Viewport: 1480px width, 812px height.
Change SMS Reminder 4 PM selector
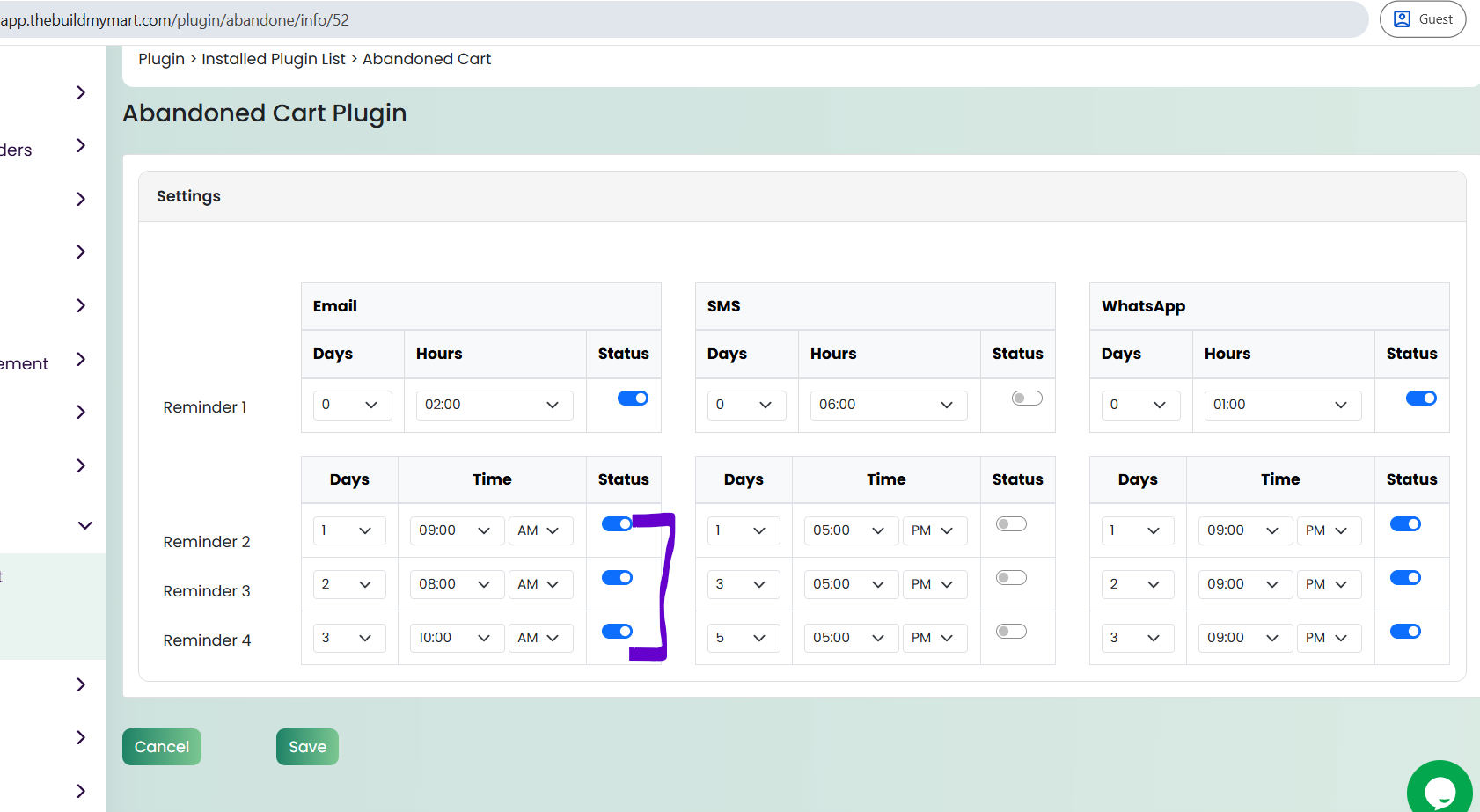click(x=934, y=638)
